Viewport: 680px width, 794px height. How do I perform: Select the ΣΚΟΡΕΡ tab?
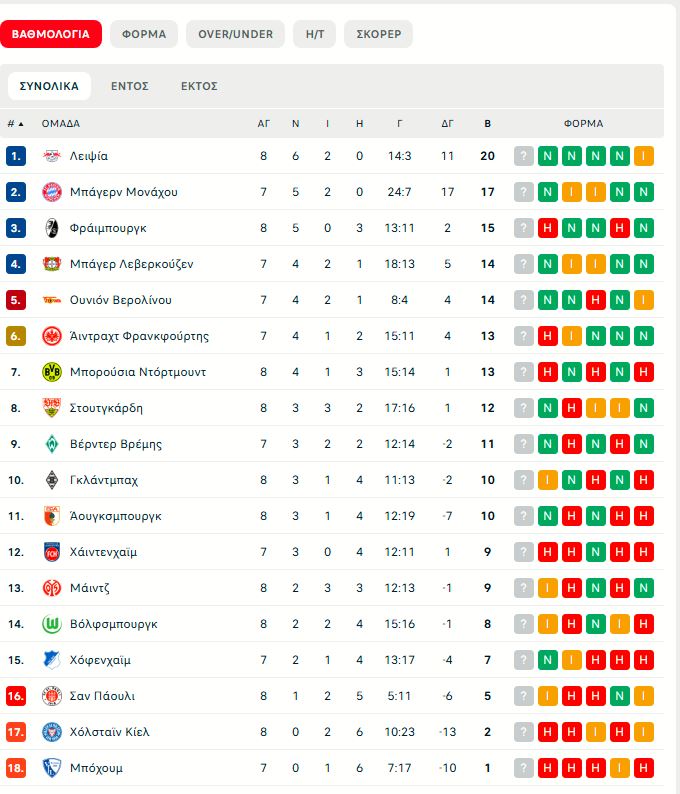378,34
